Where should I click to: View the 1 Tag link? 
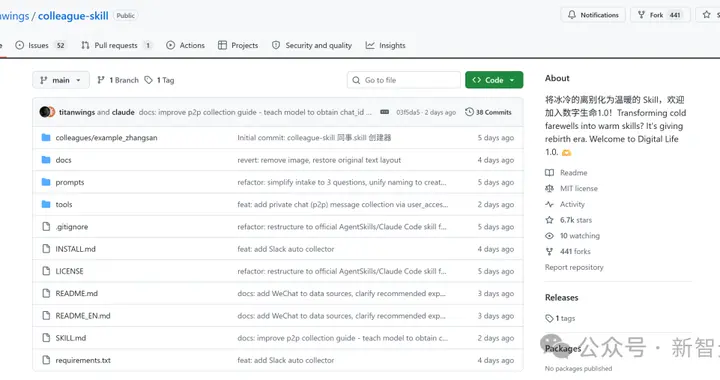(x=159, y=80)
